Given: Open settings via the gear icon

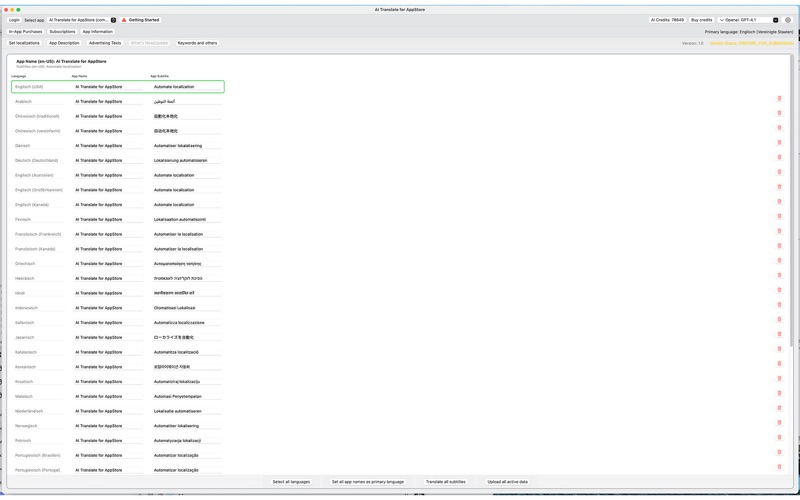Looking at the screenshot, I should [788, 20].
